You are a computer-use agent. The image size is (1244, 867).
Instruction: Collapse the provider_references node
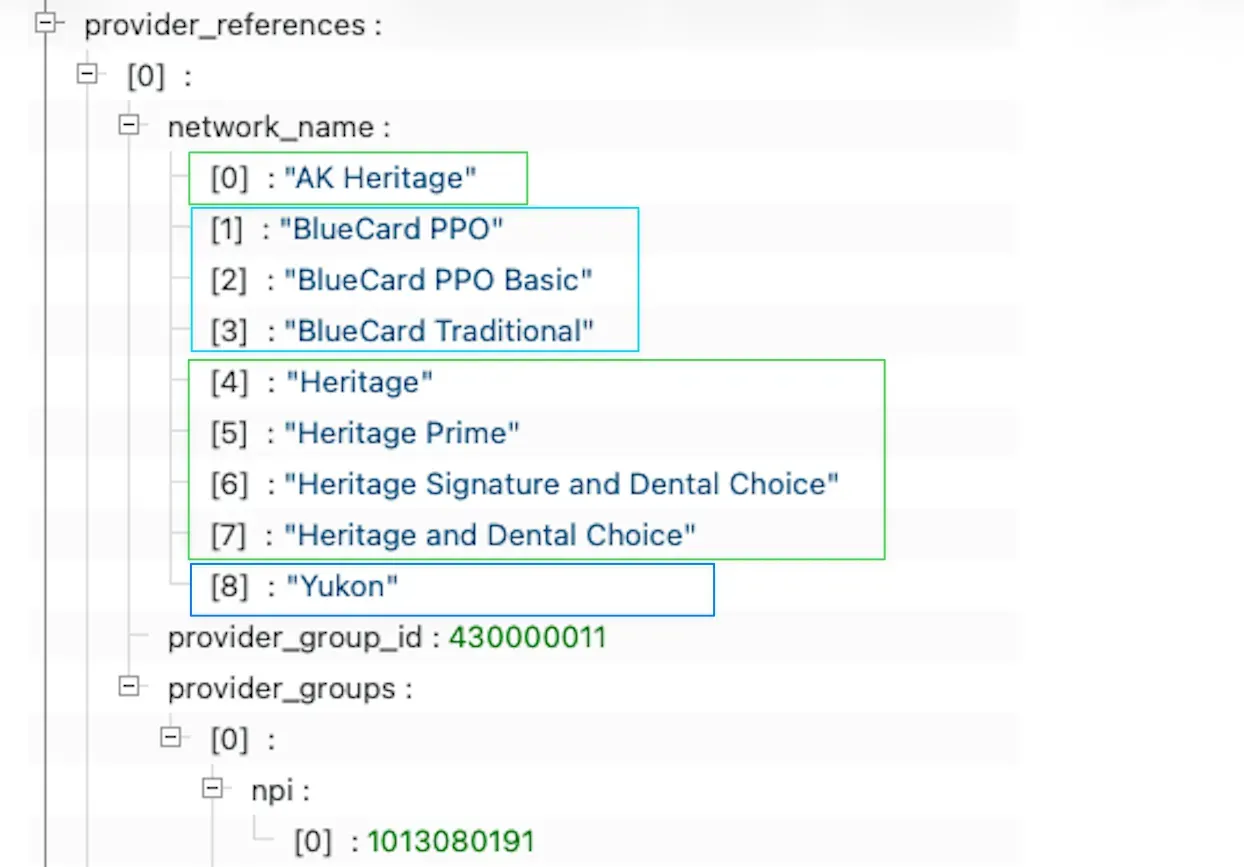45,23
